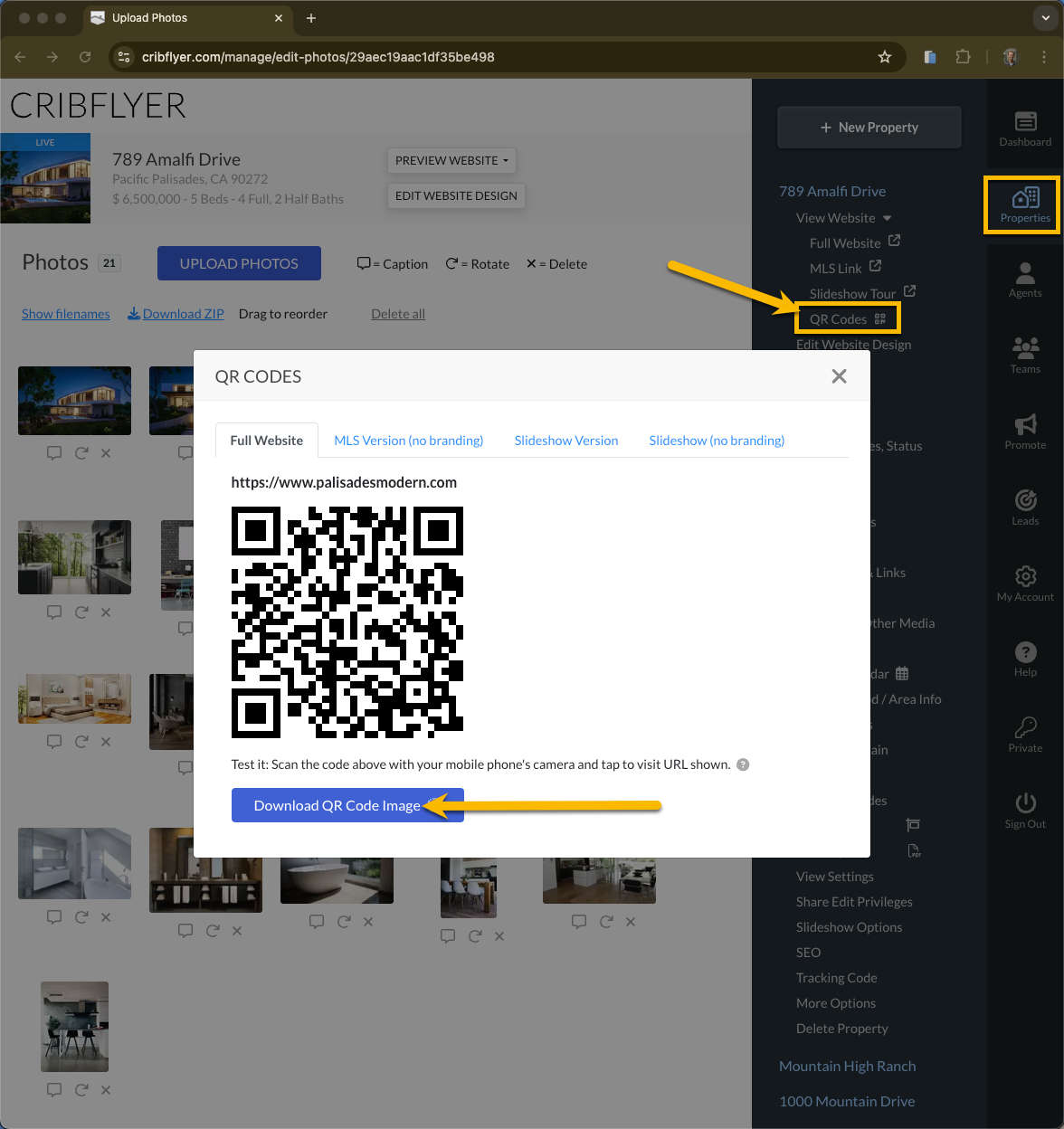View site information in the address bar
Image resolution: width=1064 pixels, height=1129 pixels.
125,57
